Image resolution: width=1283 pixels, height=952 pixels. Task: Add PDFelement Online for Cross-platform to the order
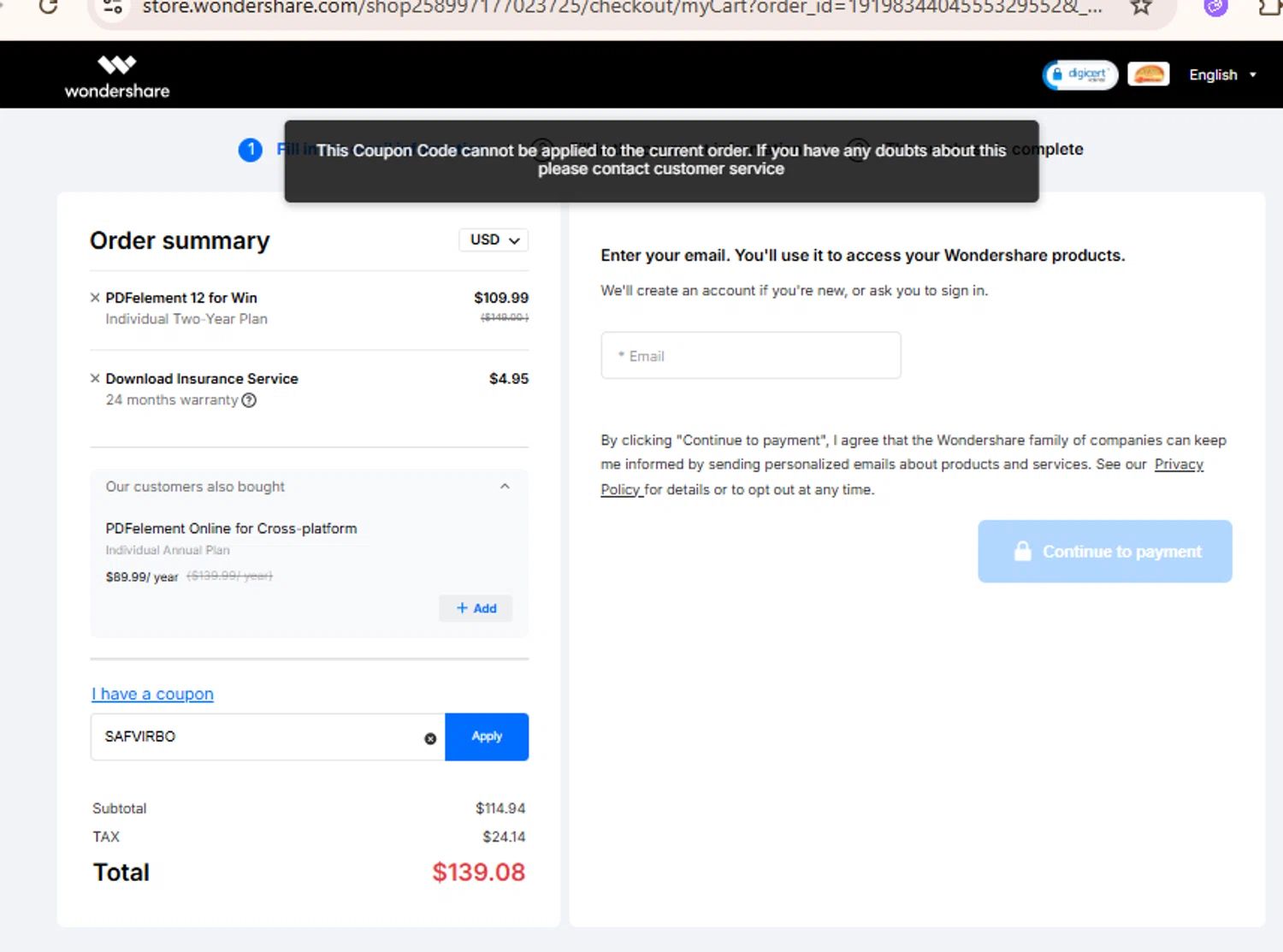pos(476,608)
